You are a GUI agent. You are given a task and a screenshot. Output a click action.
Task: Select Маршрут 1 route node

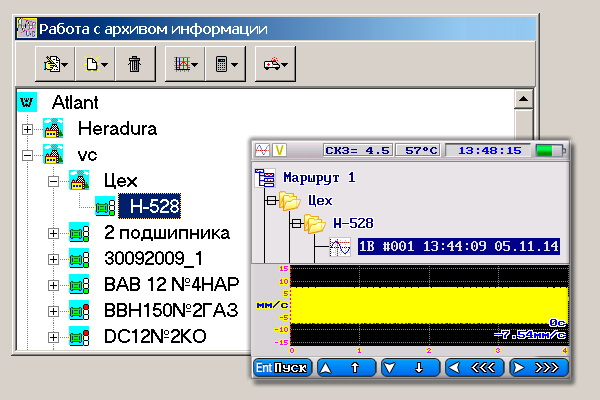tap(319, 178)
